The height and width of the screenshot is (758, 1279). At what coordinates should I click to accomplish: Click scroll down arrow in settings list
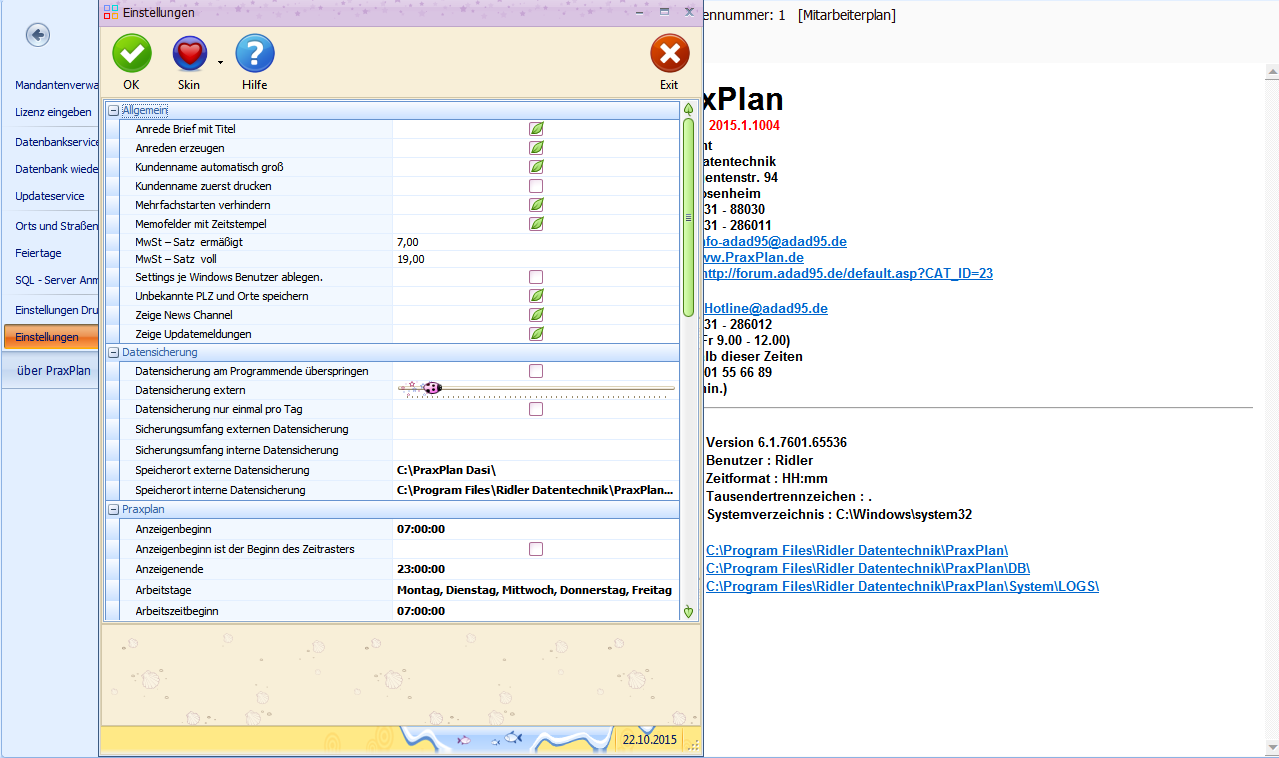click(x=688, y=611)
